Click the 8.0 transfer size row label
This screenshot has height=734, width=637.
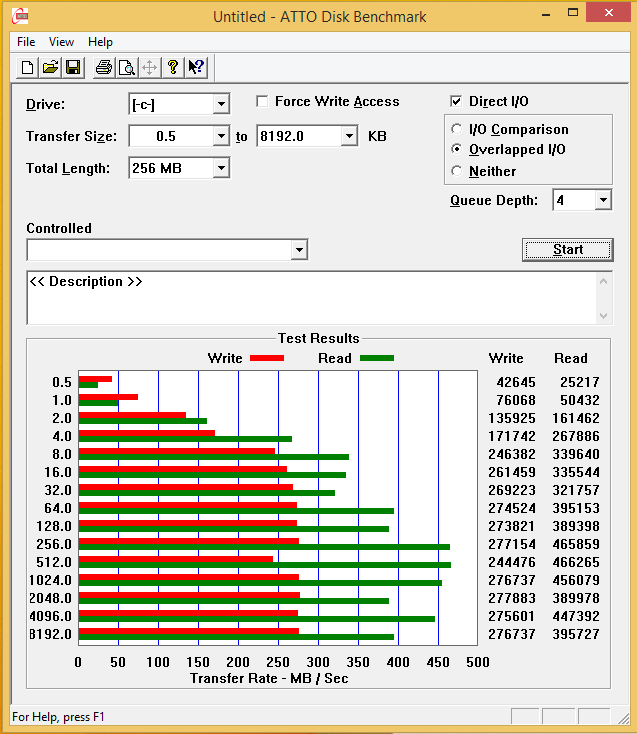(x=62, y=455)
